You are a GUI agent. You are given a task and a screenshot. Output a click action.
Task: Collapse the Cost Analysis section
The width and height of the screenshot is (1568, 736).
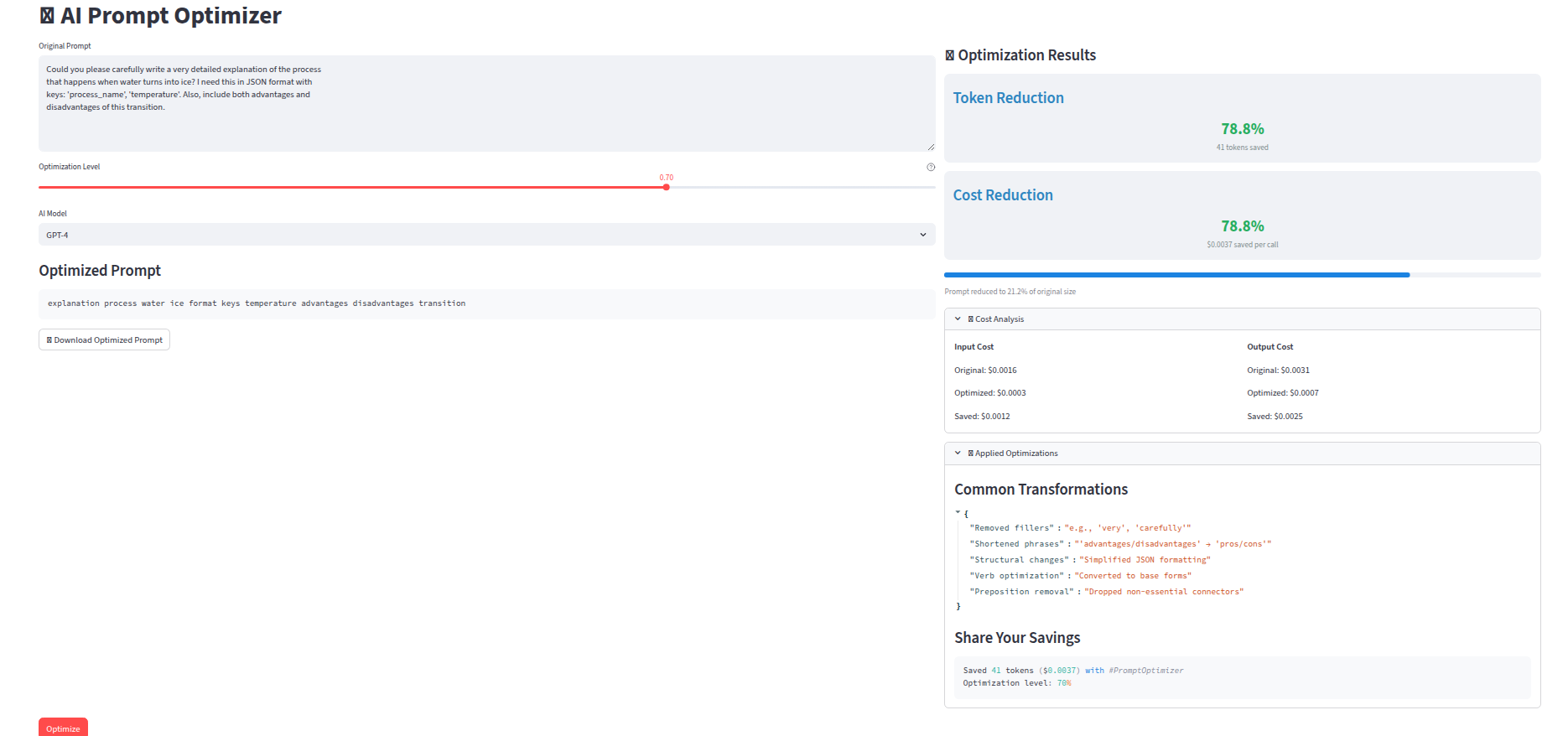point(958,319)
